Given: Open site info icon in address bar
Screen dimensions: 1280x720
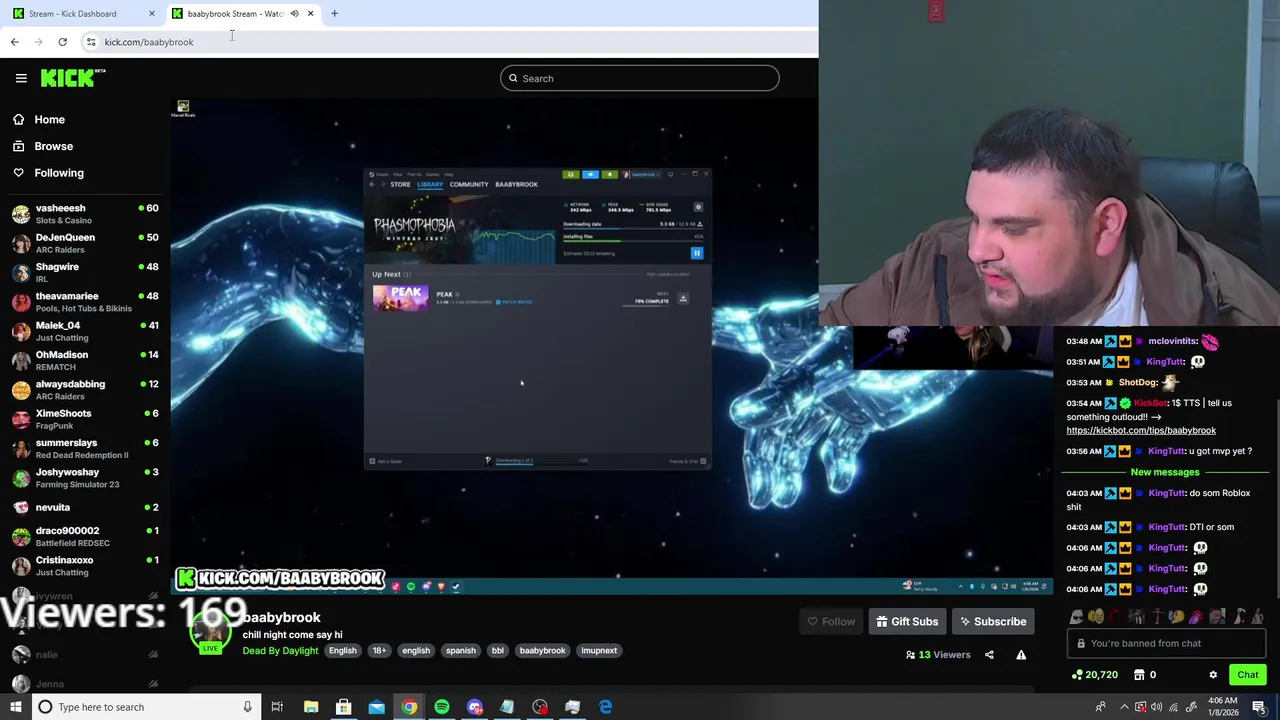Looking at the screenshot, I should click(x=91, y=42).
